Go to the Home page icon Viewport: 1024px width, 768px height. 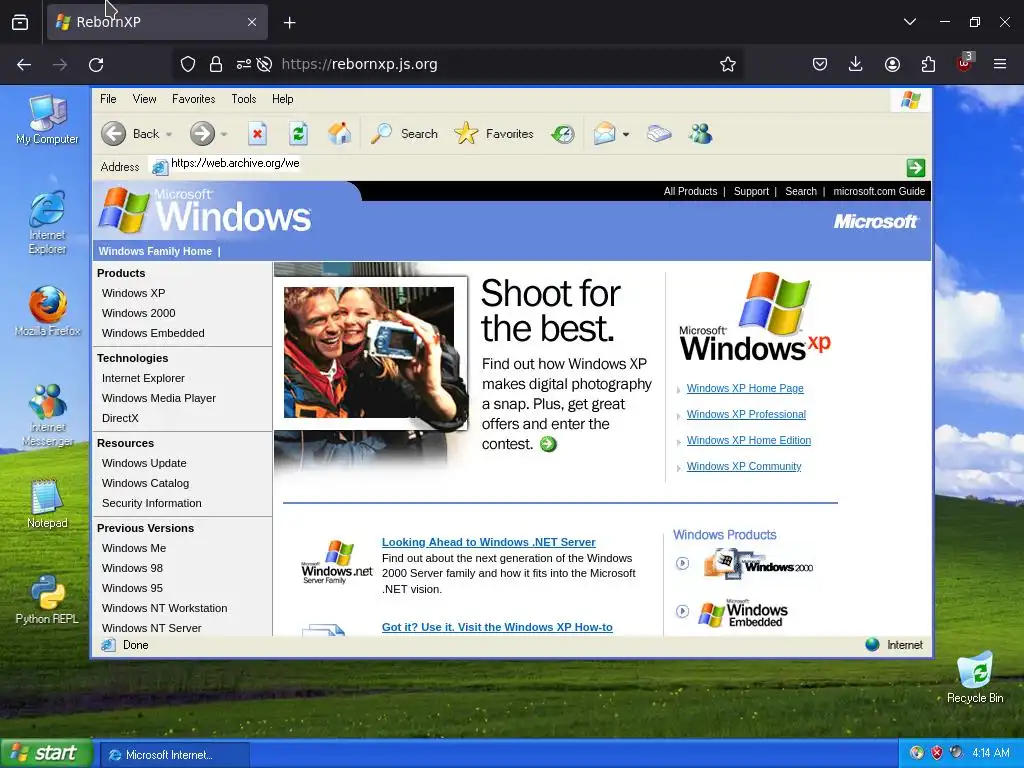coord(340,134)
